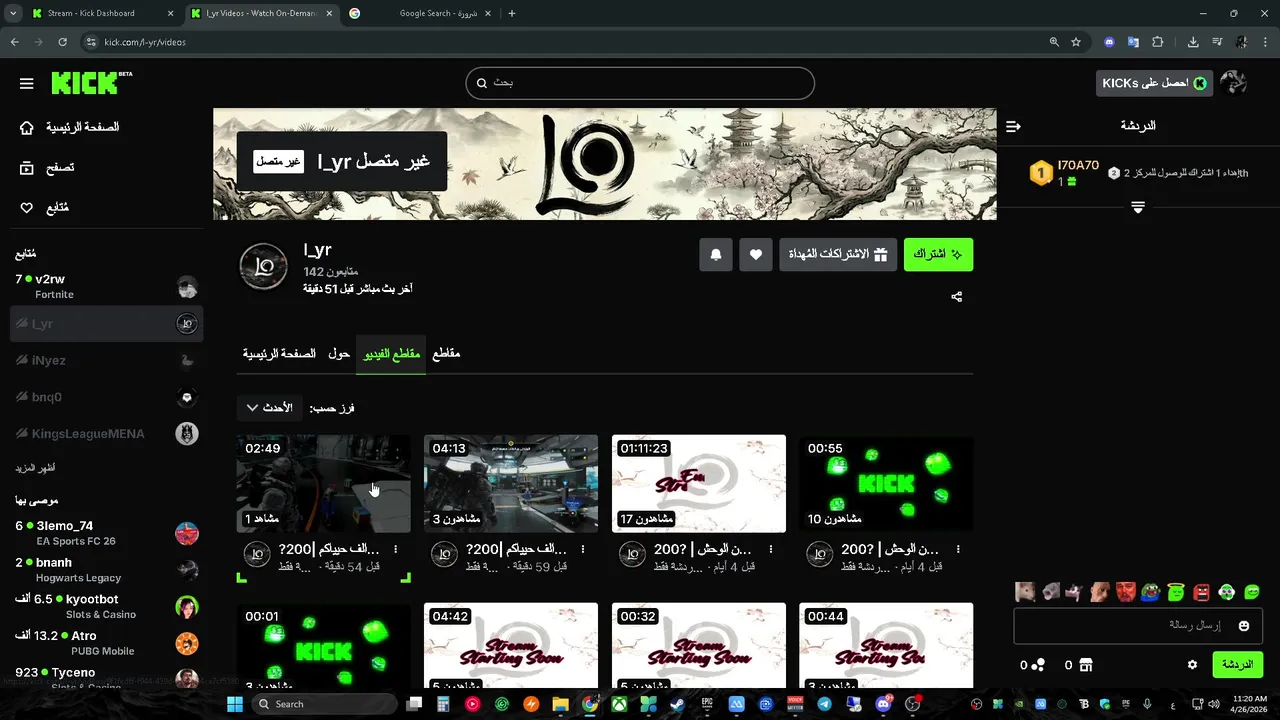Click the Windows taskbar Search box
The width and height of the screenshot is (1280, 720).
[x=323, y=704]
